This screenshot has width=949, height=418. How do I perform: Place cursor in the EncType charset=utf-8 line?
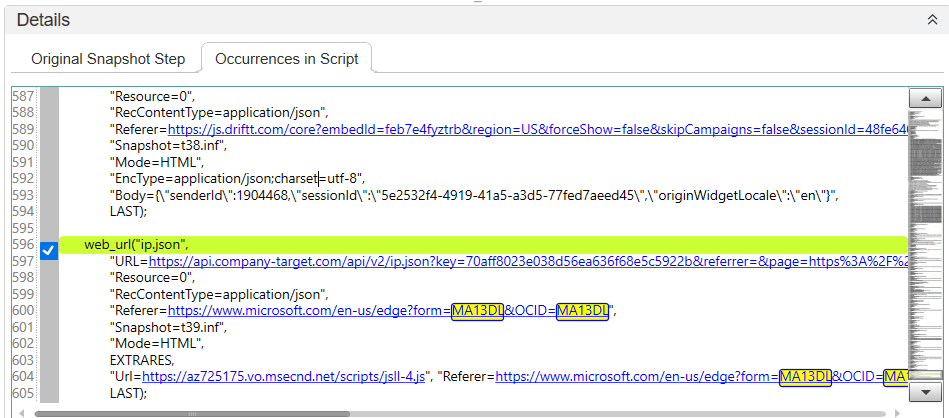tap(237, 179)
